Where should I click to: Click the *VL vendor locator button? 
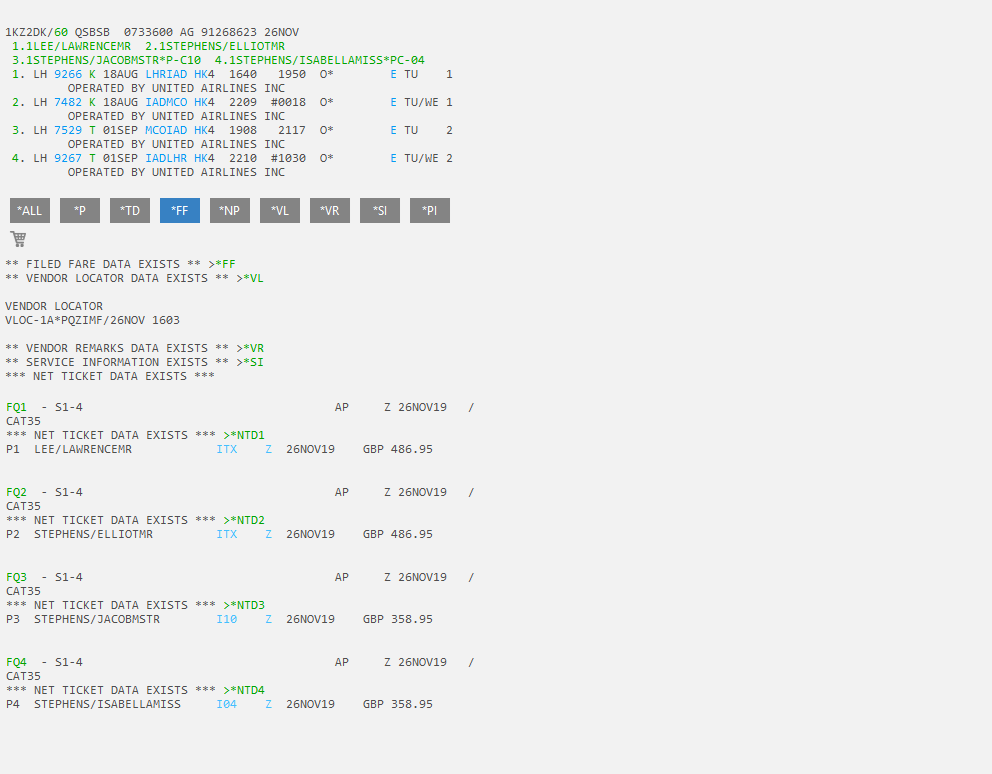280,211
